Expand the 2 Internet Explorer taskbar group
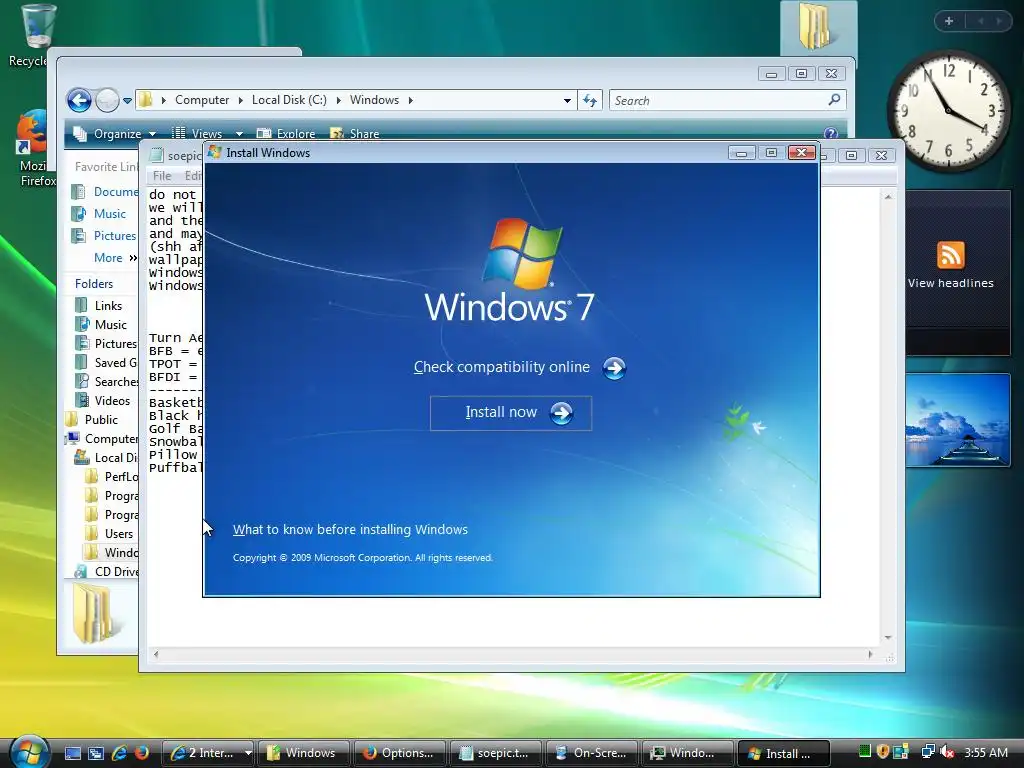1024x768 pixels. point(208,753)
